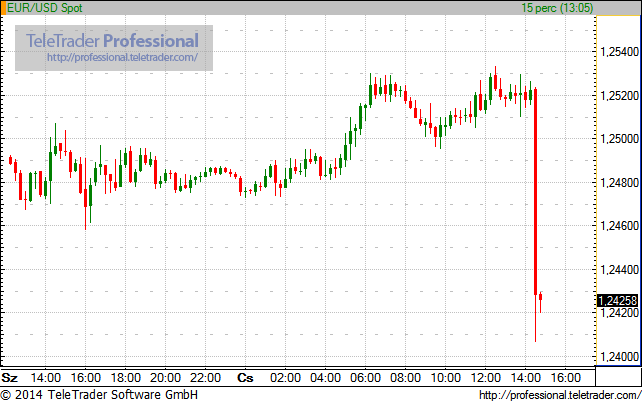Screen dimensions: 642x404
Task: Click the 02:00 time axis label
Action: [x=285, y=377]
